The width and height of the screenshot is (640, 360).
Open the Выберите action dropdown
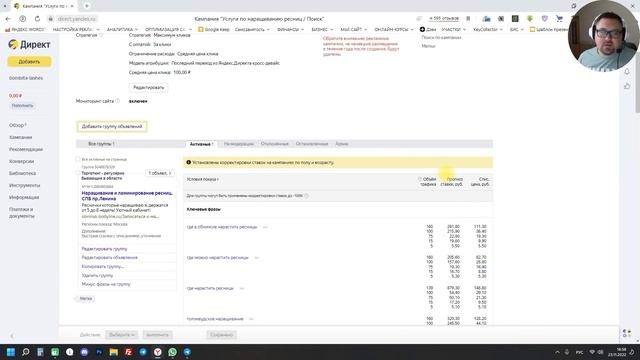(x=122, y=335)
